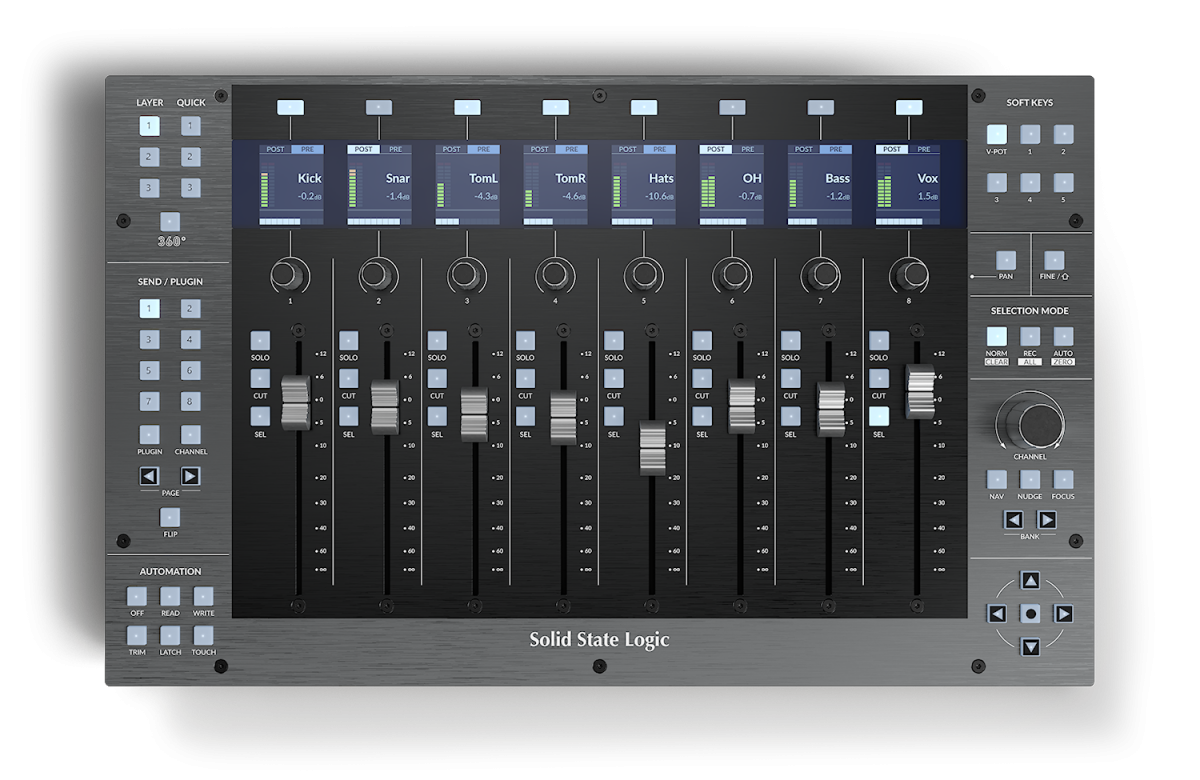
Task: Solo the TomR channel
Action: [525, 341]
